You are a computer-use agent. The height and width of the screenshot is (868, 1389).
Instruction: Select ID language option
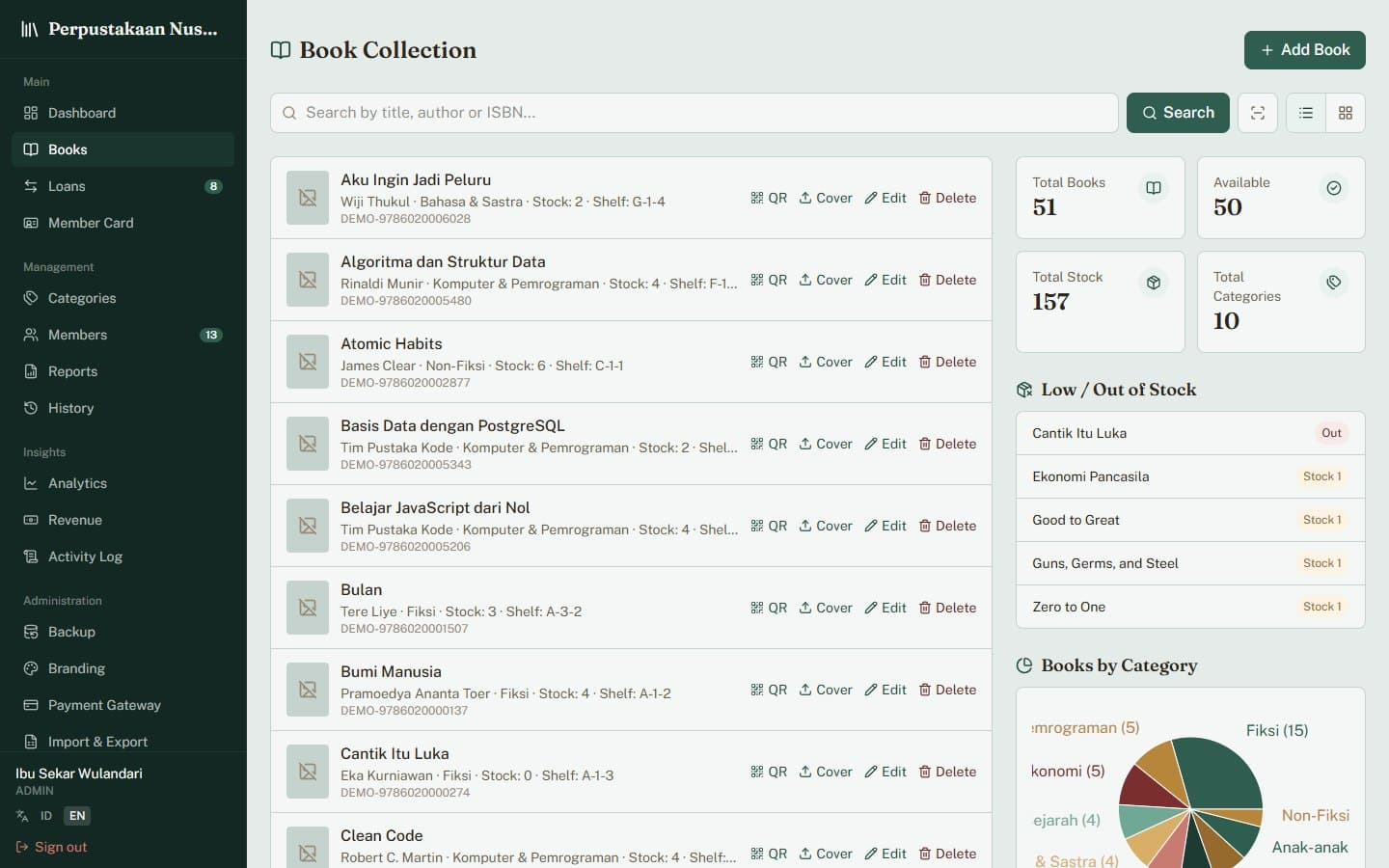45,816
